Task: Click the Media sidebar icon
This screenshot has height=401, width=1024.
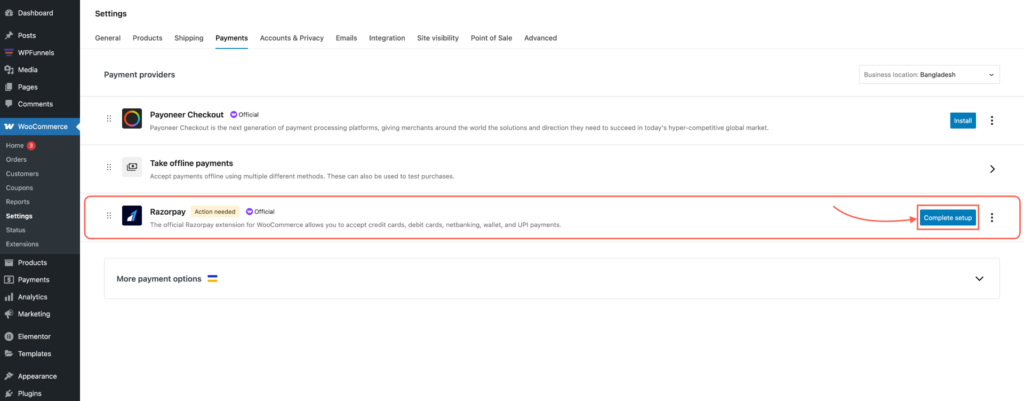Action: click(x=9, y=70)
